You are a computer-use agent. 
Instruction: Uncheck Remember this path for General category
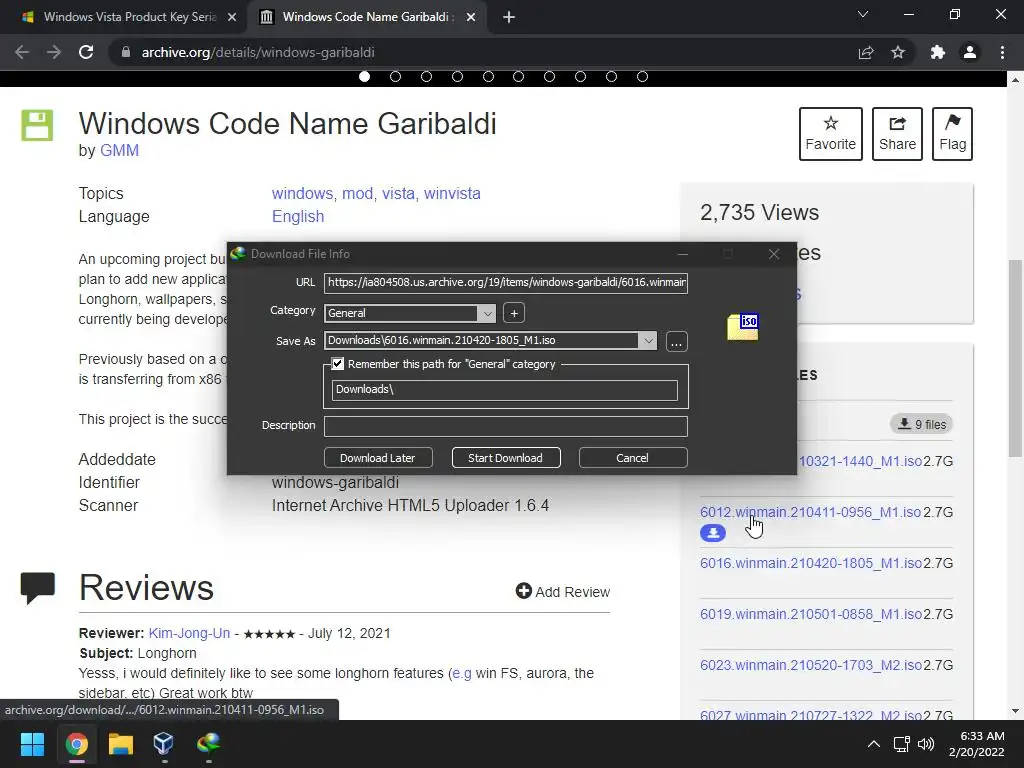[x=338, y=364]
